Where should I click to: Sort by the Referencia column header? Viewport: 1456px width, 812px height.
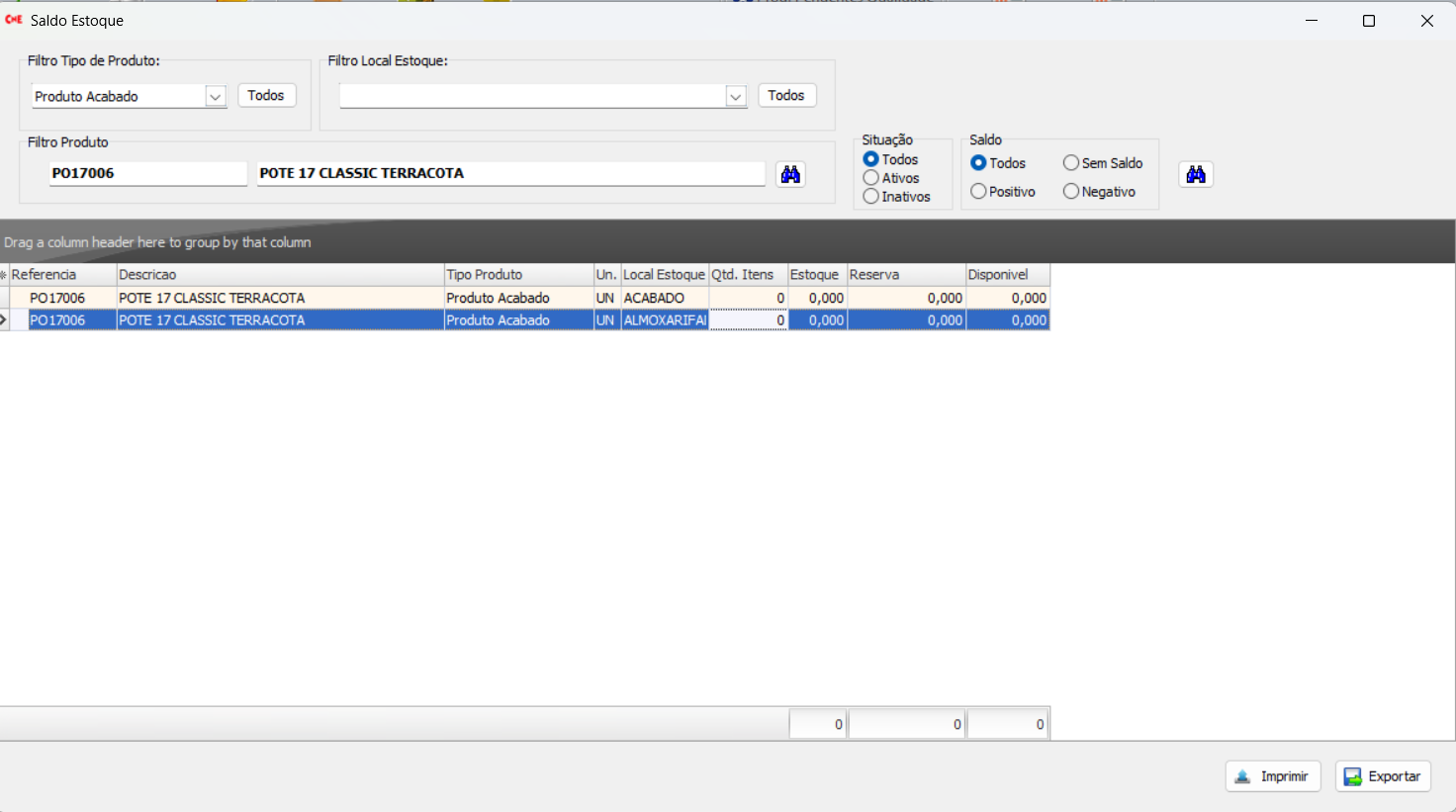[x=62, y=275]
